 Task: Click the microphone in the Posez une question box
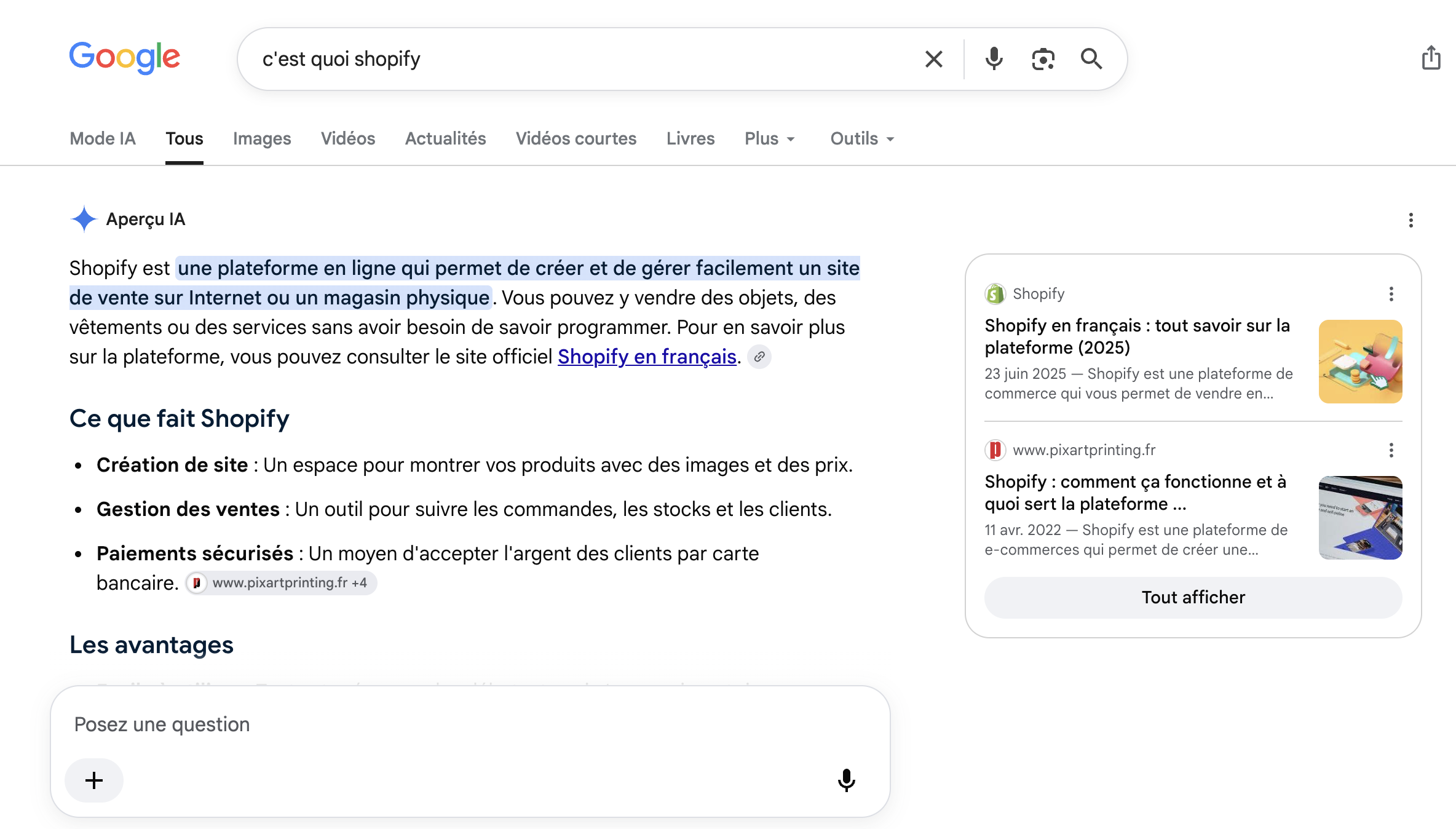[x=846, y=780]
